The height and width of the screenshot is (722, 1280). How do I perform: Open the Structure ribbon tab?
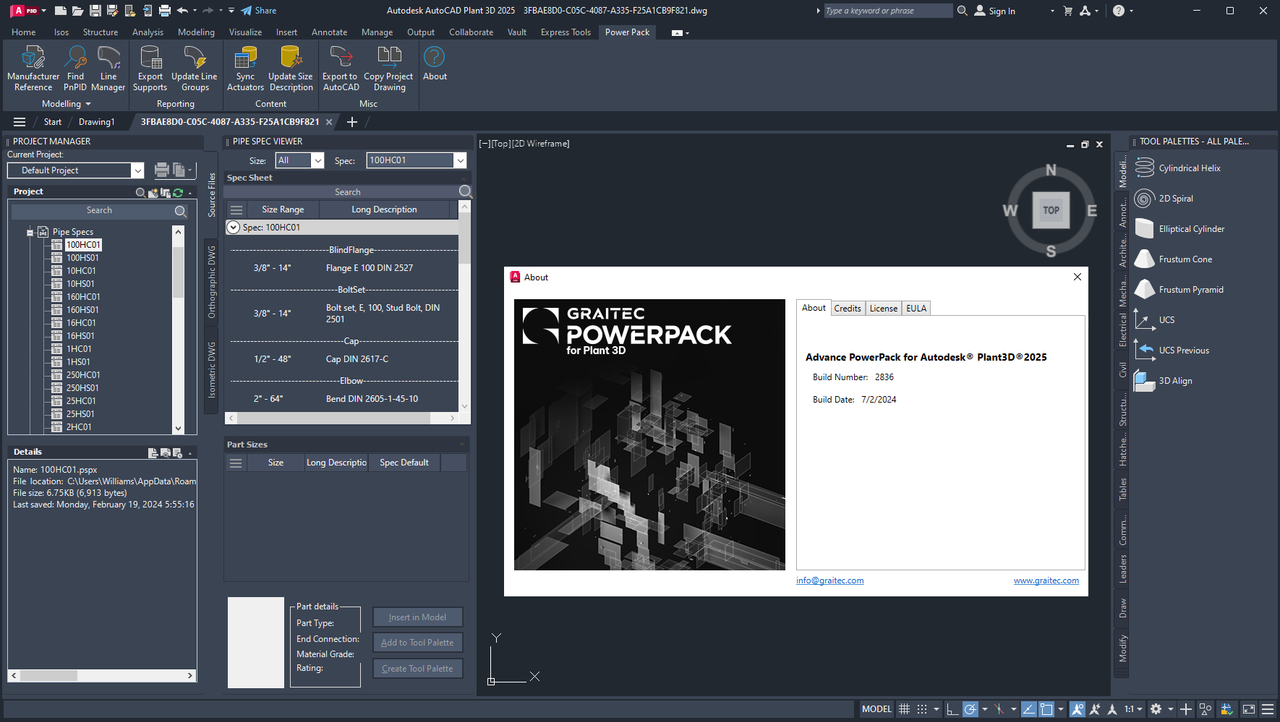(100, 32)
